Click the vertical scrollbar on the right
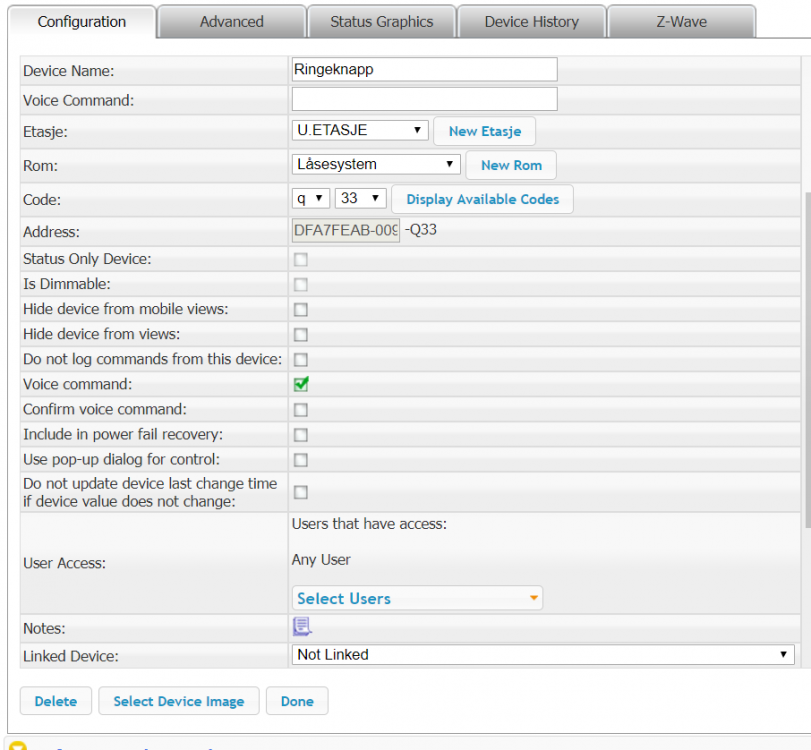 806,360
